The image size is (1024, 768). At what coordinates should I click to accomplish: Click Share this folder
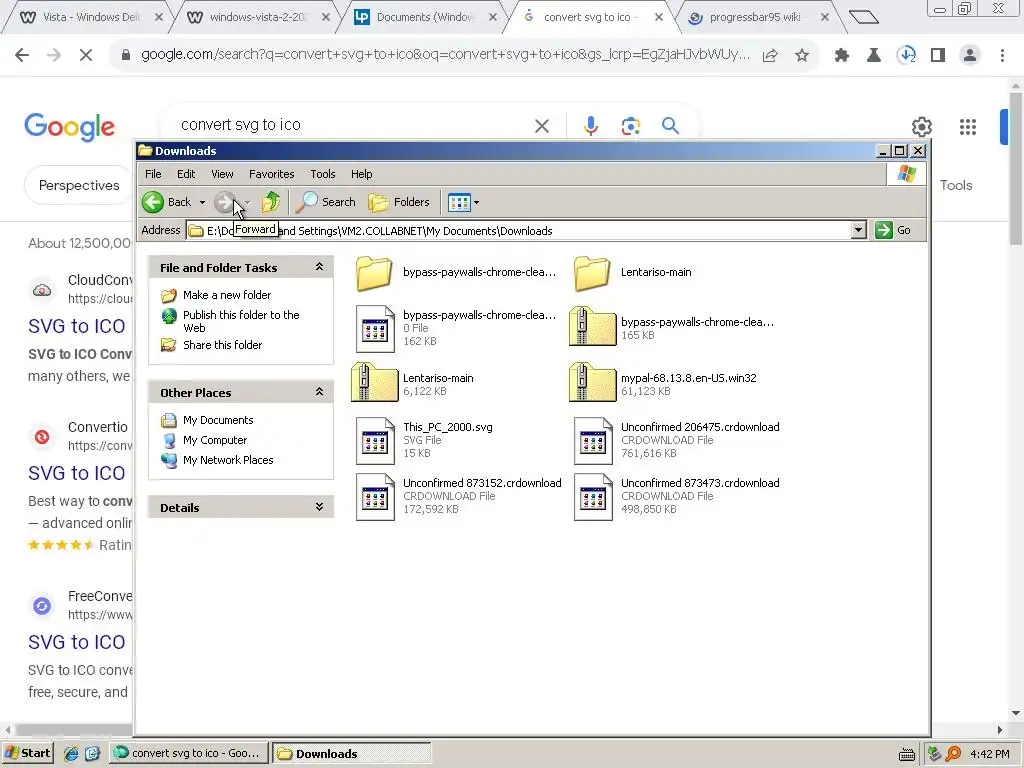coord(222,345)
